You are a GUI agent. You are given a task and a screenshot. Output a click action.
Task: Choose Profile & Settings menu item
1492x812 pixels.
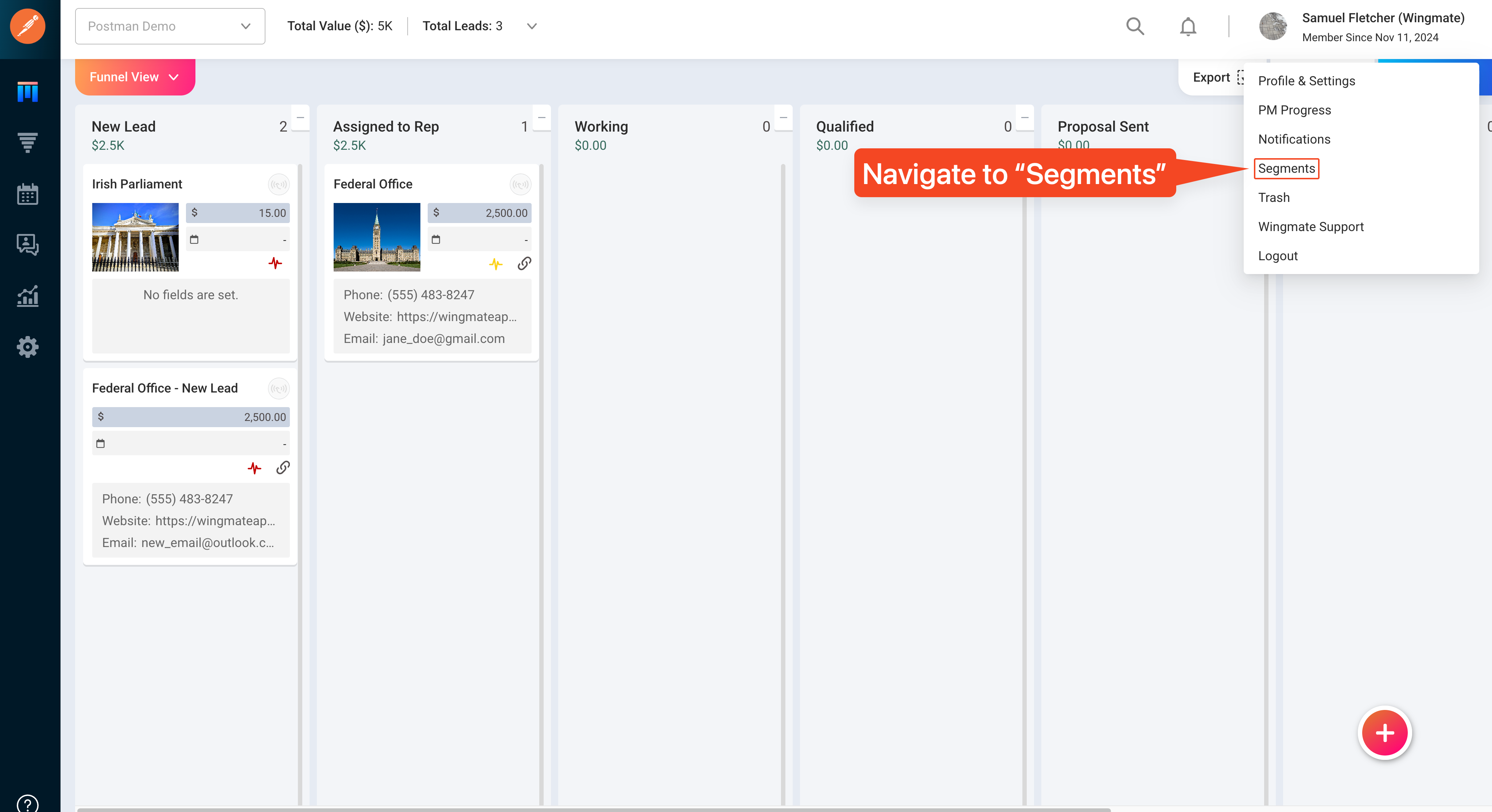pyautogui.click(x=1306, y=81)
